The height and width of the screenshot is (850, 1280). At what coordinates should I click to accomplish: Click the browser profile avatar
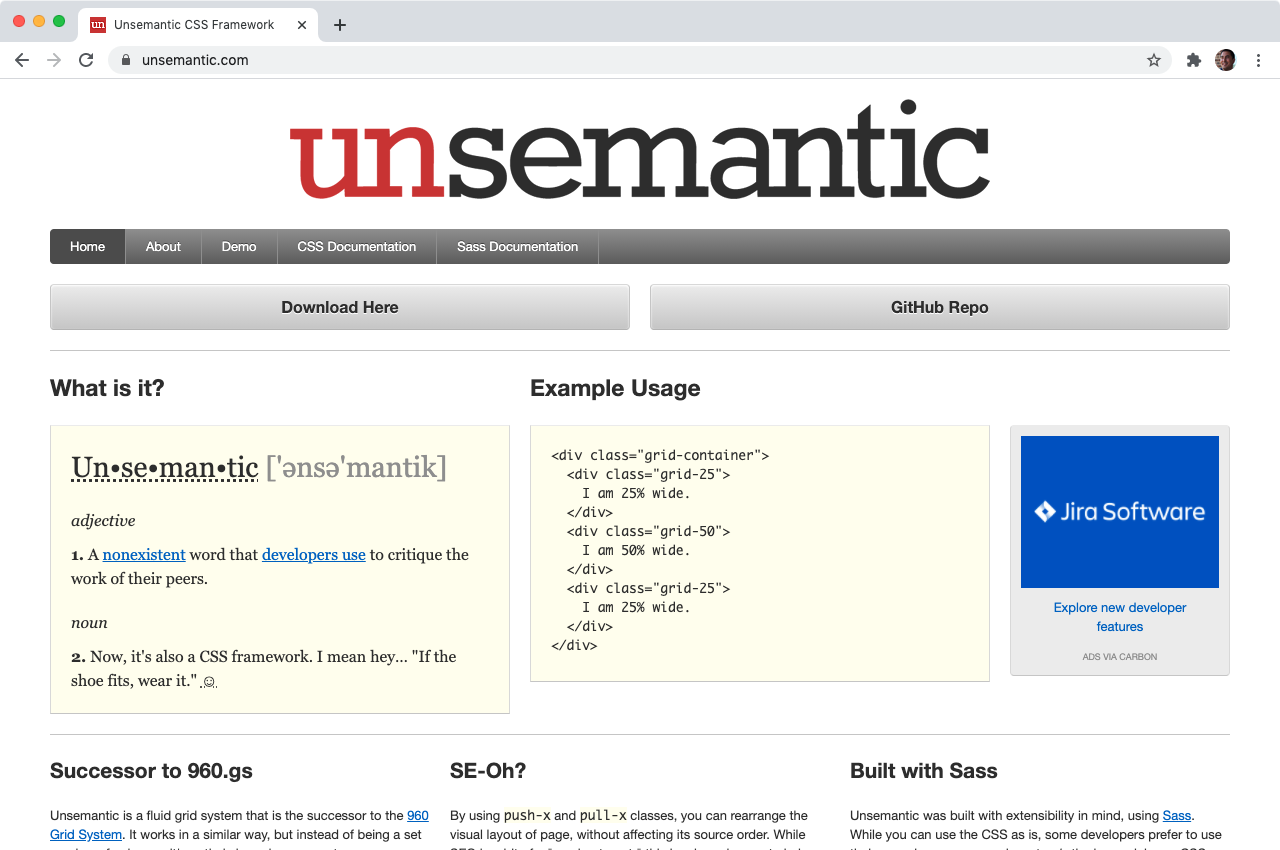click(x=1225, y=60)
